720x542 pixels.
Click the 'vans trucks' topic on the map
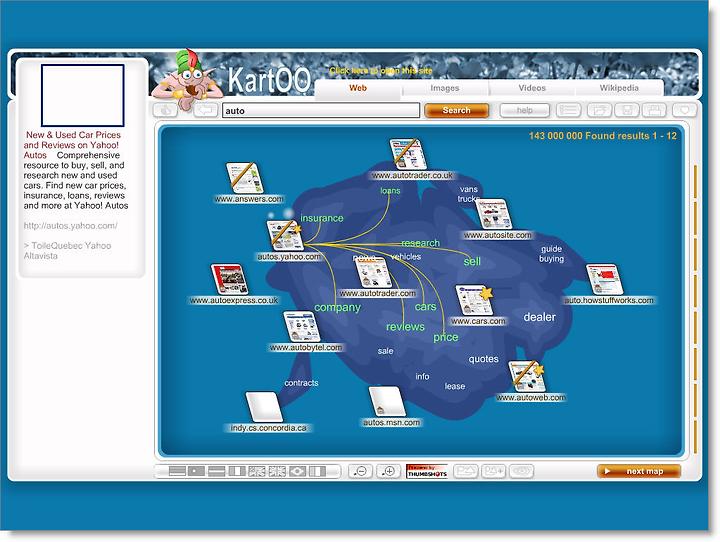[x=469, y=194]
